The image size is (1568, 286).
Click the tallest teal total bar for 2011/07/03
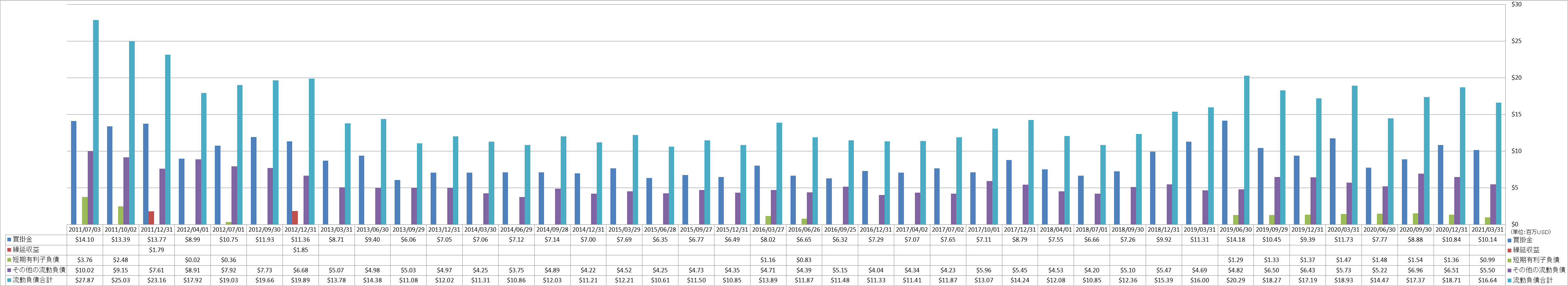pos(96,122)
